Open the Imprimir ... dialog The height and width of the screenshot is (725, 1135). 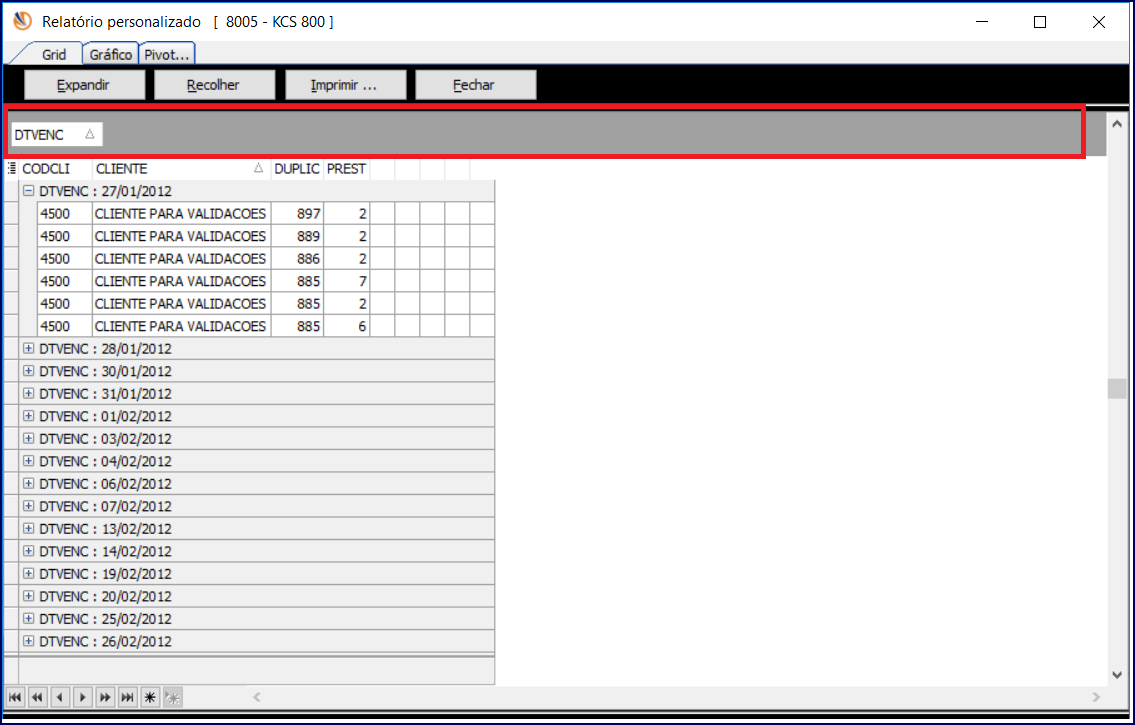(x=345, y=85)
